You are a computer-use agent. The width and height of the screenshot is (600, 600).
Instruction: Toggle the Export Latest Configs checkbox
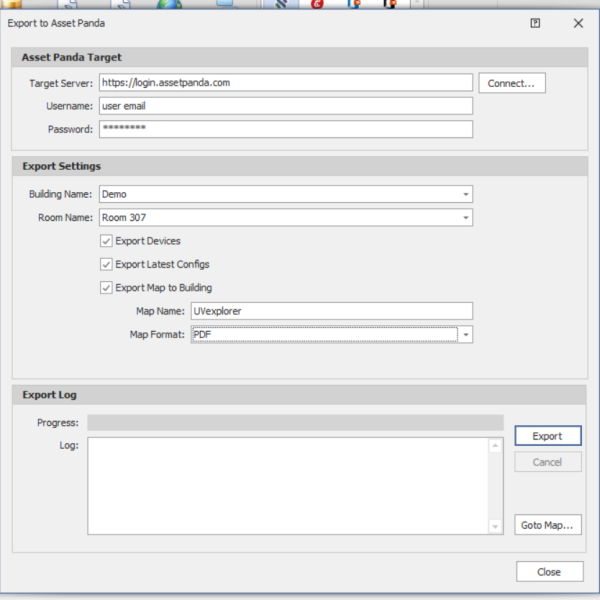106,264
